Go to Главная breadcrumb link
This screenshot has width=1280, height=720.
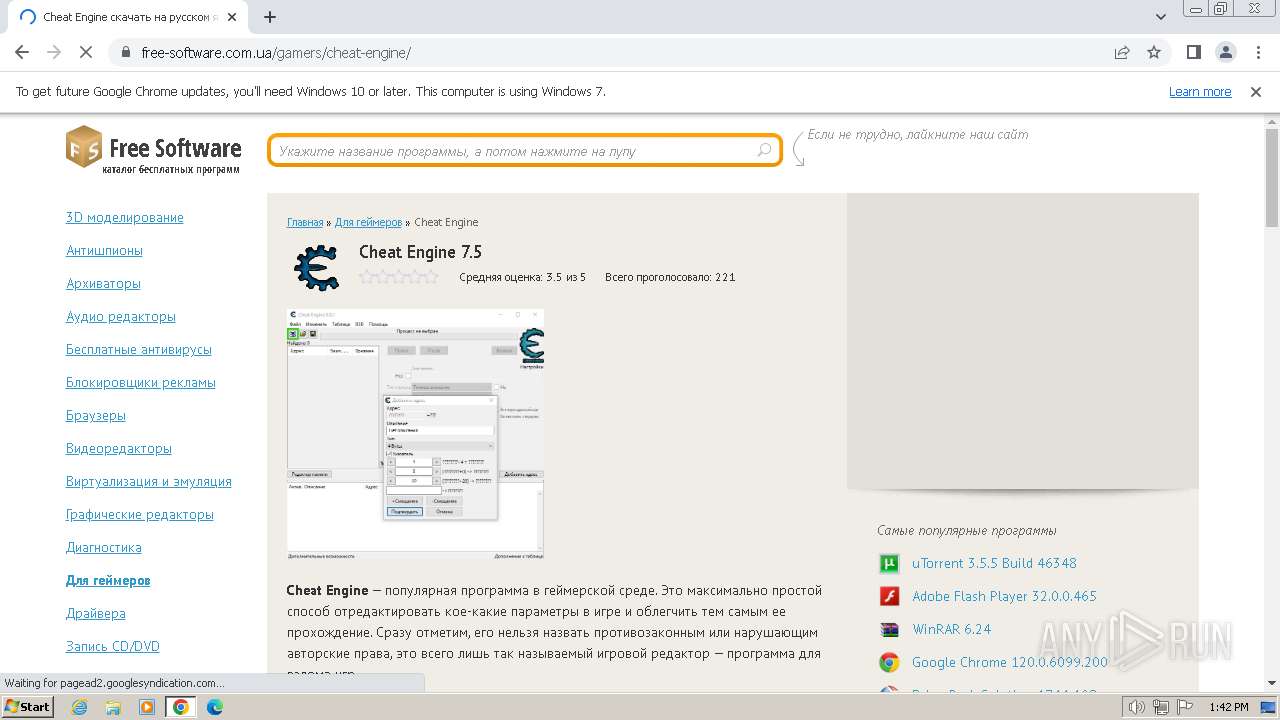click(305, 222)
